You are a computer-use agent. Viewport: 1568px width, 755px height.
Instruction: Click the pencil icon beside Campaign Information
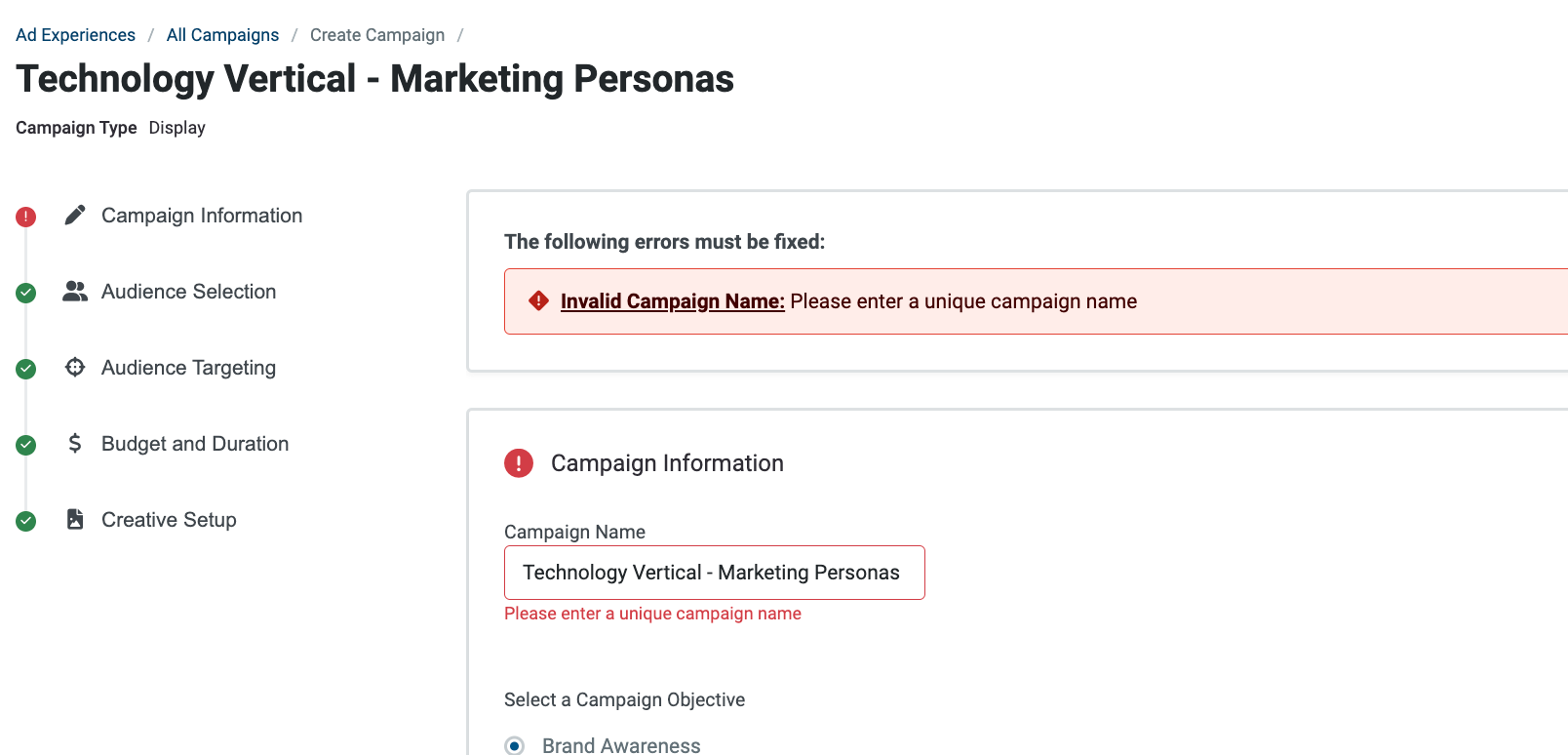point(75,216)
